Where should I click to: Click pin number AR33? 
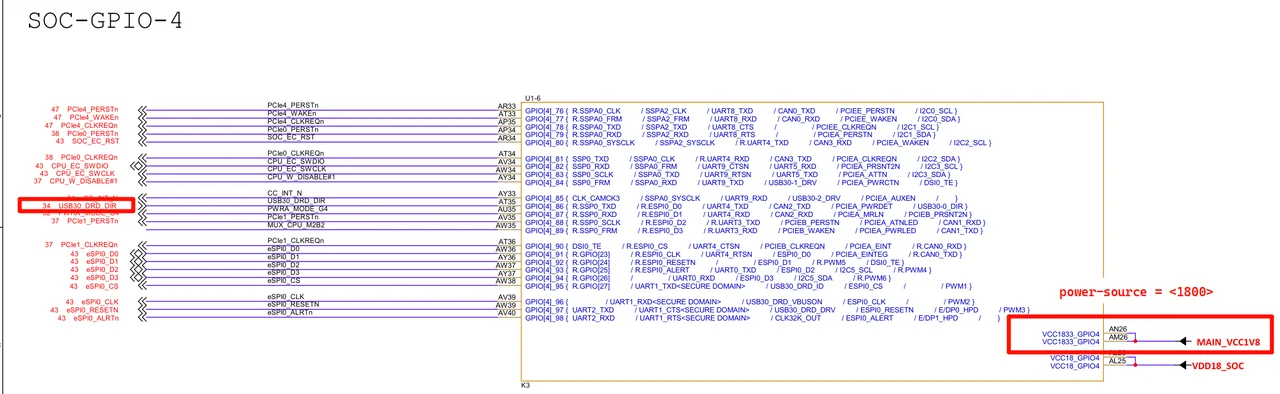pyautogui.click(x=507, y=106)
